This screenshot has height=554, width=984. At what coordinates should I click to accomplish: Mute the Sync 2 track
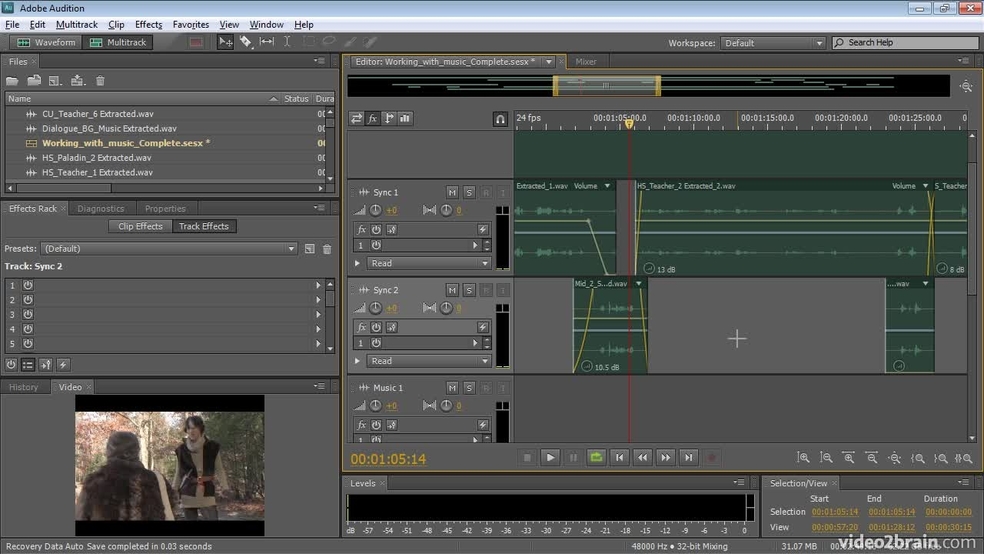(452, 290)
